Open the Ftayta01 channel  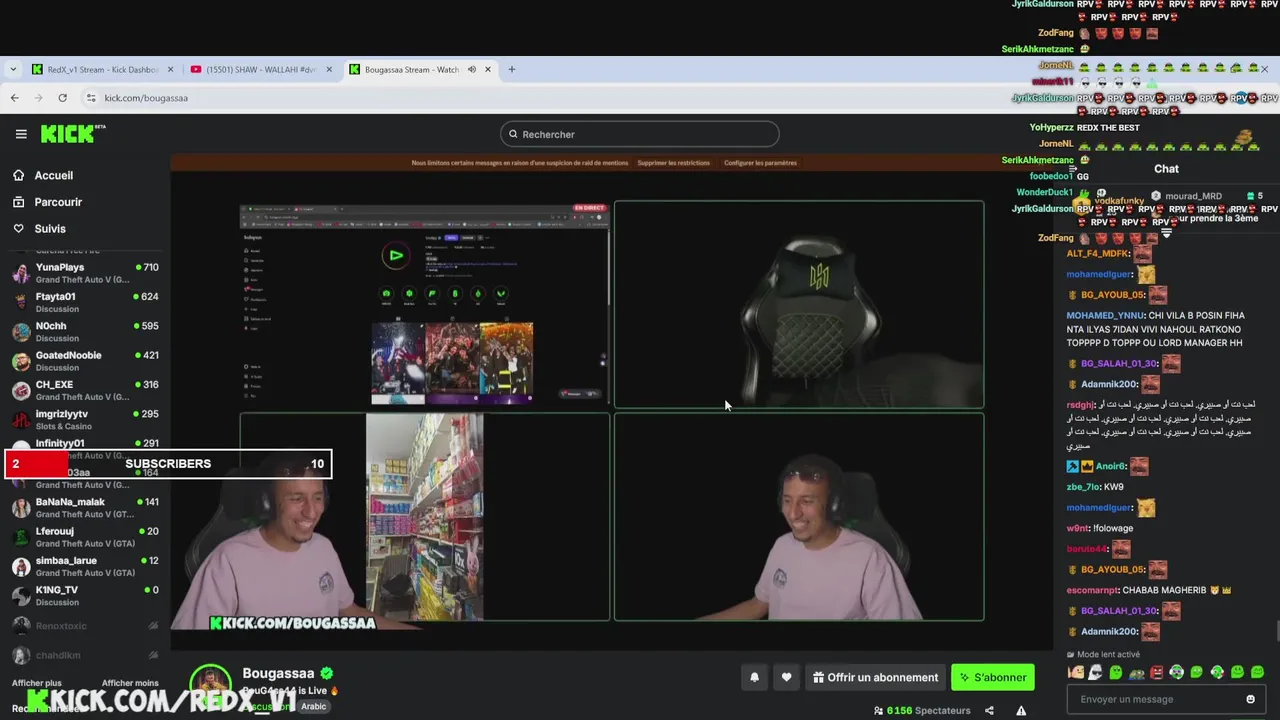tap(84, 302)
